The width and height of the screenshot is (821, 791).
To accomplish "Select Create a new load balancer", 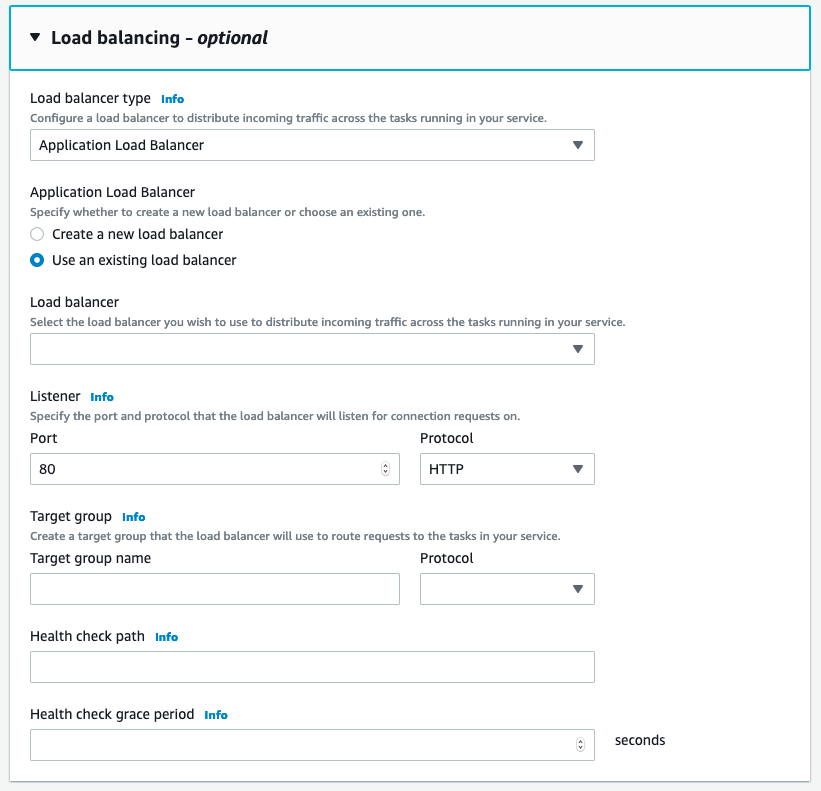I will 37,234.
